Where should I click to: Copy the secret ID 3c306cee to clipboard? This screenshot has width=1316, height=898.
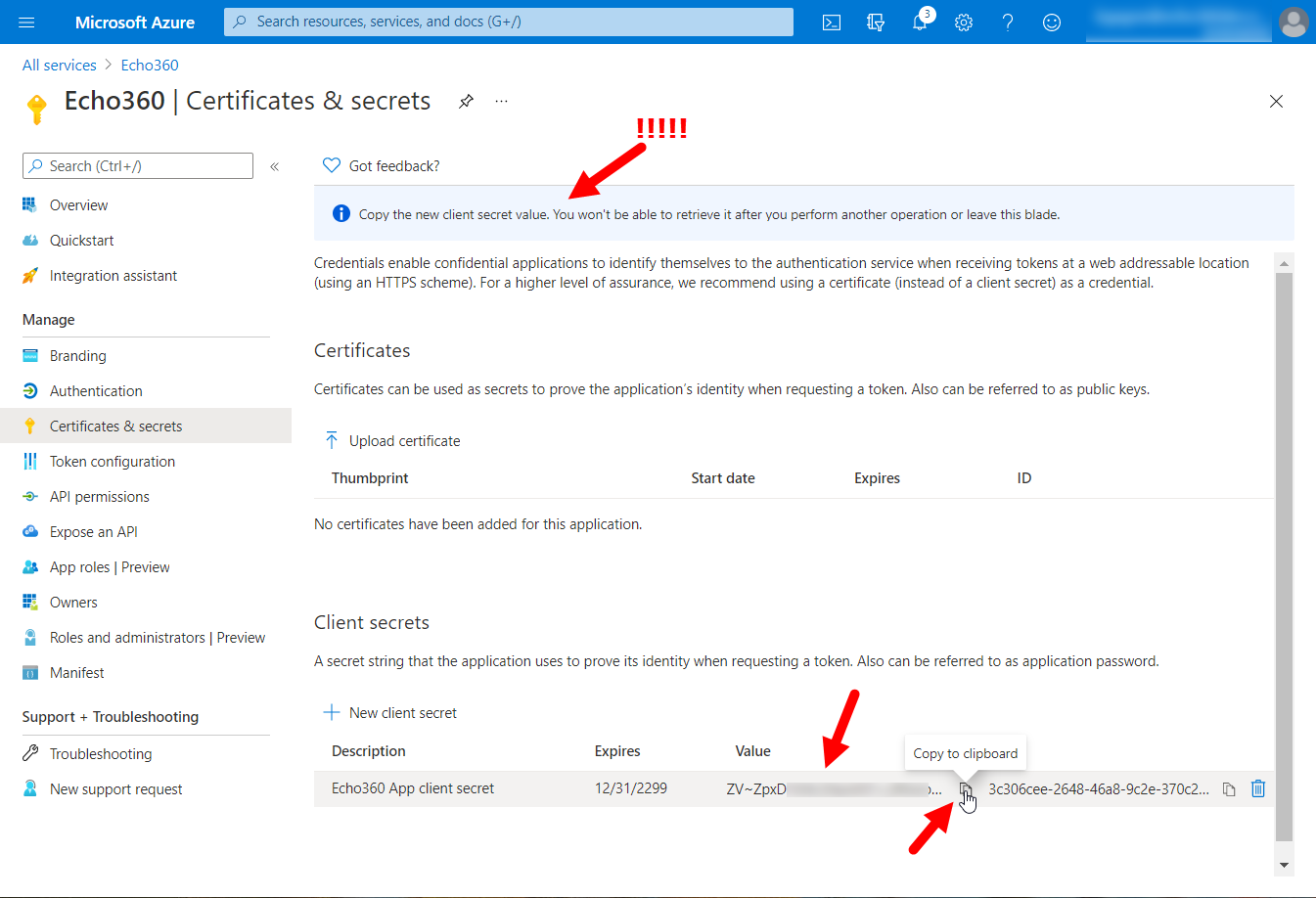1229,789
